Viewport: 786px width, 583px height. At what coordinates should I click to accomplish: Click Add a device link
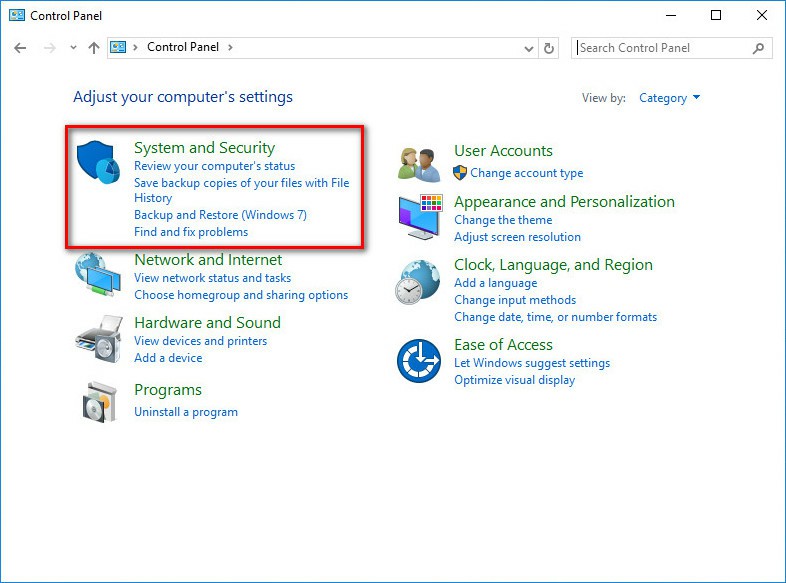[x=168, y=358]
